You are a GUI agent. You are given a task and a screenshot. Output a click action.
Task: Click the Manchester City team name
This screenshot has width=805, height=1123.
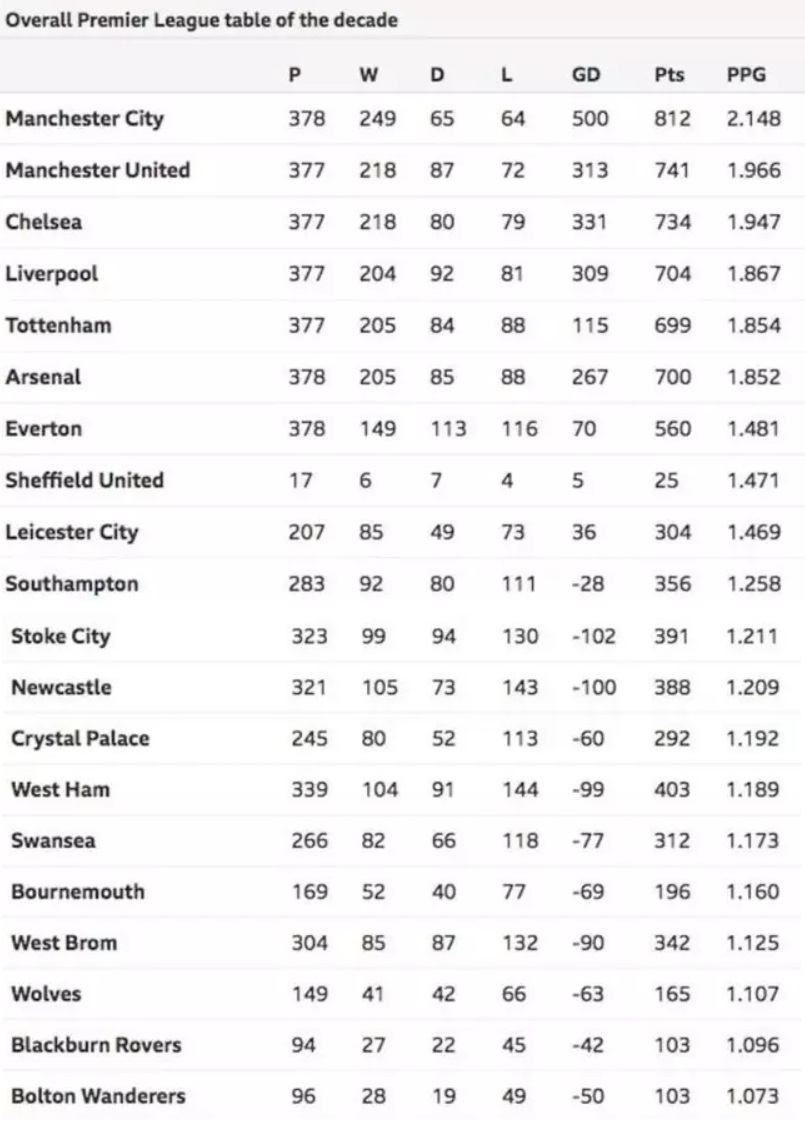click(x=84, y=118)
